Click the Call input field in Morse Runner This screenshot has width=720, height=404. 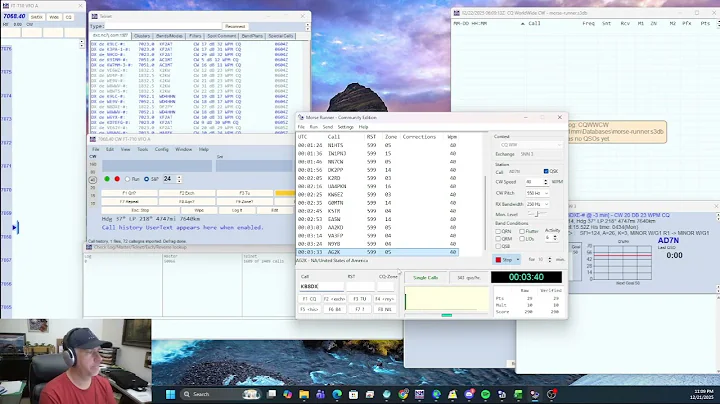coord(321,286)
